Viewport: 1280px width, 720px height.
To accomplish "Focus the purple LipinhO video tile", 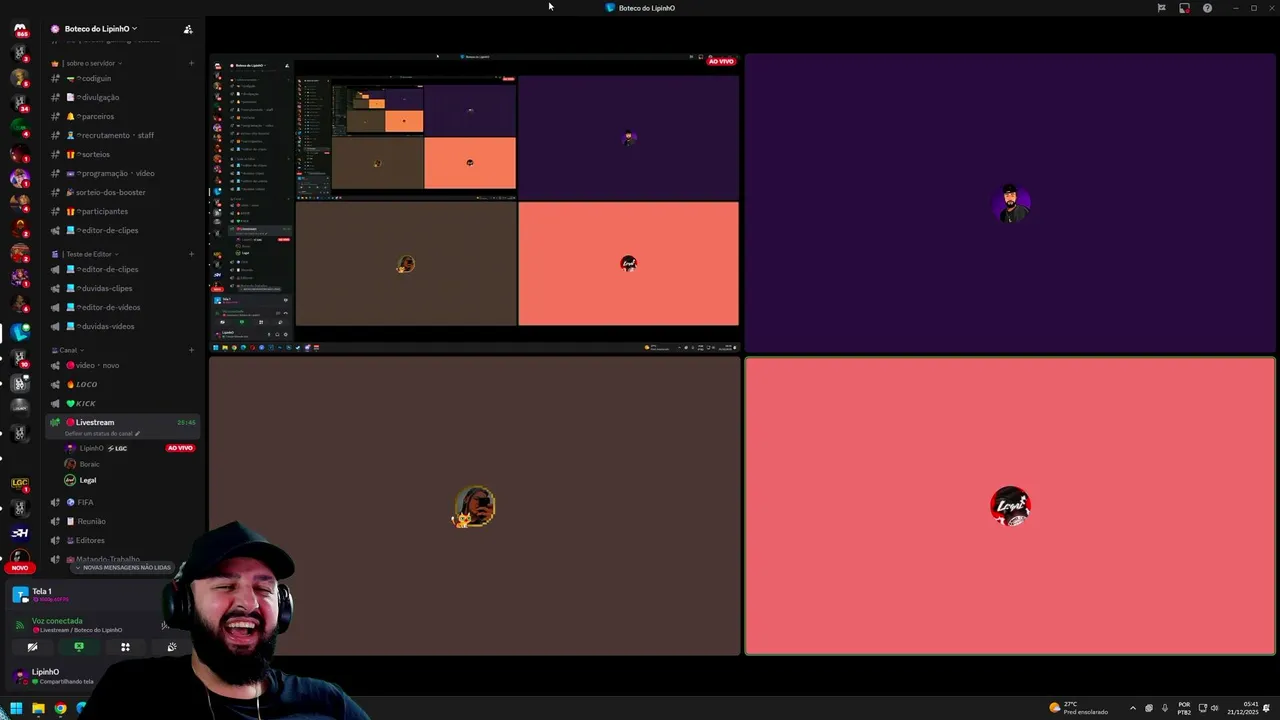I will (1010, 204).
